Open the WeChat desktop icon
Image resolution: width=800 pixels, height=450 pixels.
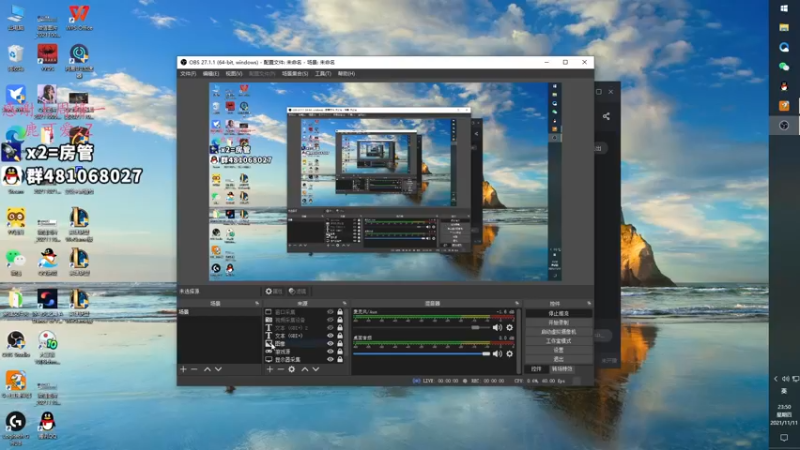click(15, 259)
